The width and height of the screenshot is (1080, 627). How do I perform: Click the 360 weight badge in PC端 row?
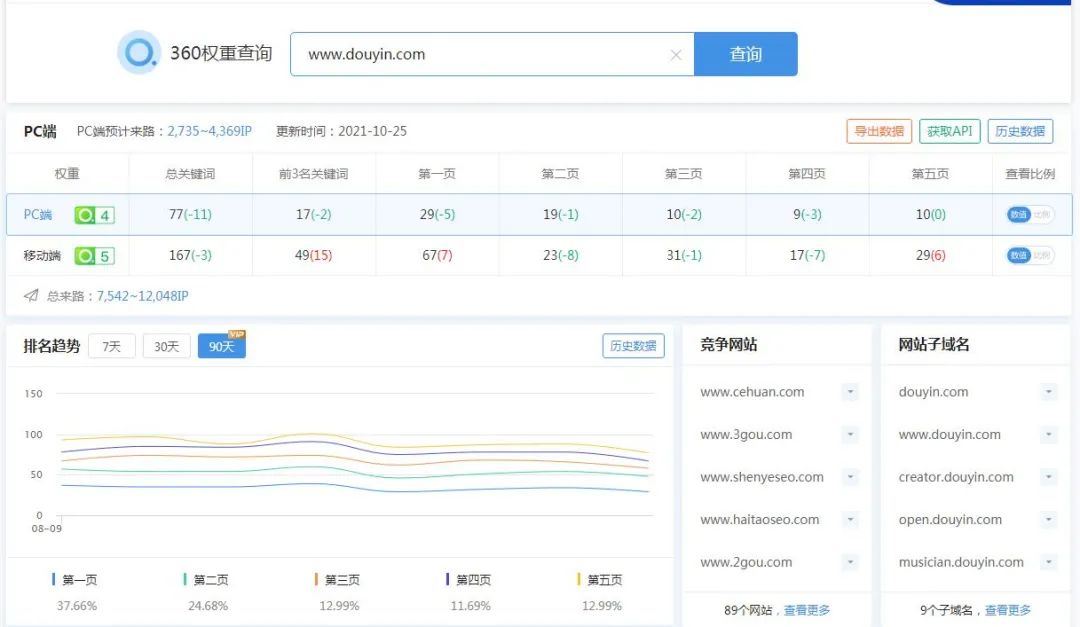click(x=94, y=215)
